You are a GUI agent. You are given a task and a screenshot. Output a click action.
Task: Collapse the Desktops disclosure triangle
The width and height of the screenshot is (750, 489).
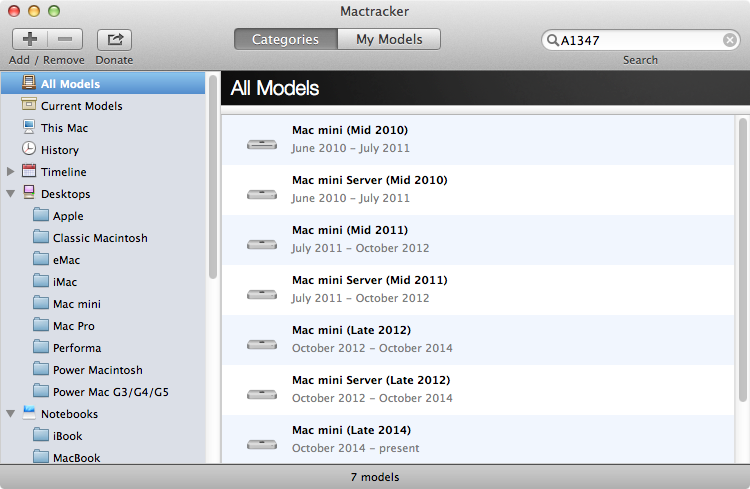[11, 194]
